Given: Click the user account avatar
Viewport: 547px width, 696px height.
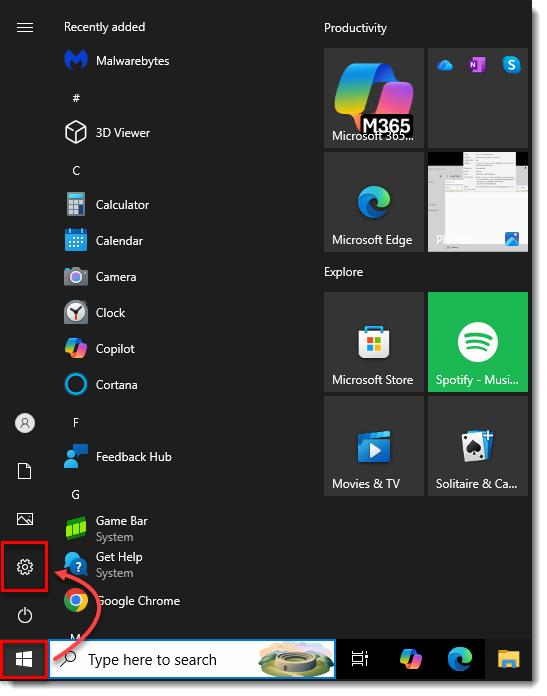Looking at the screenshot, I should 25,423.
